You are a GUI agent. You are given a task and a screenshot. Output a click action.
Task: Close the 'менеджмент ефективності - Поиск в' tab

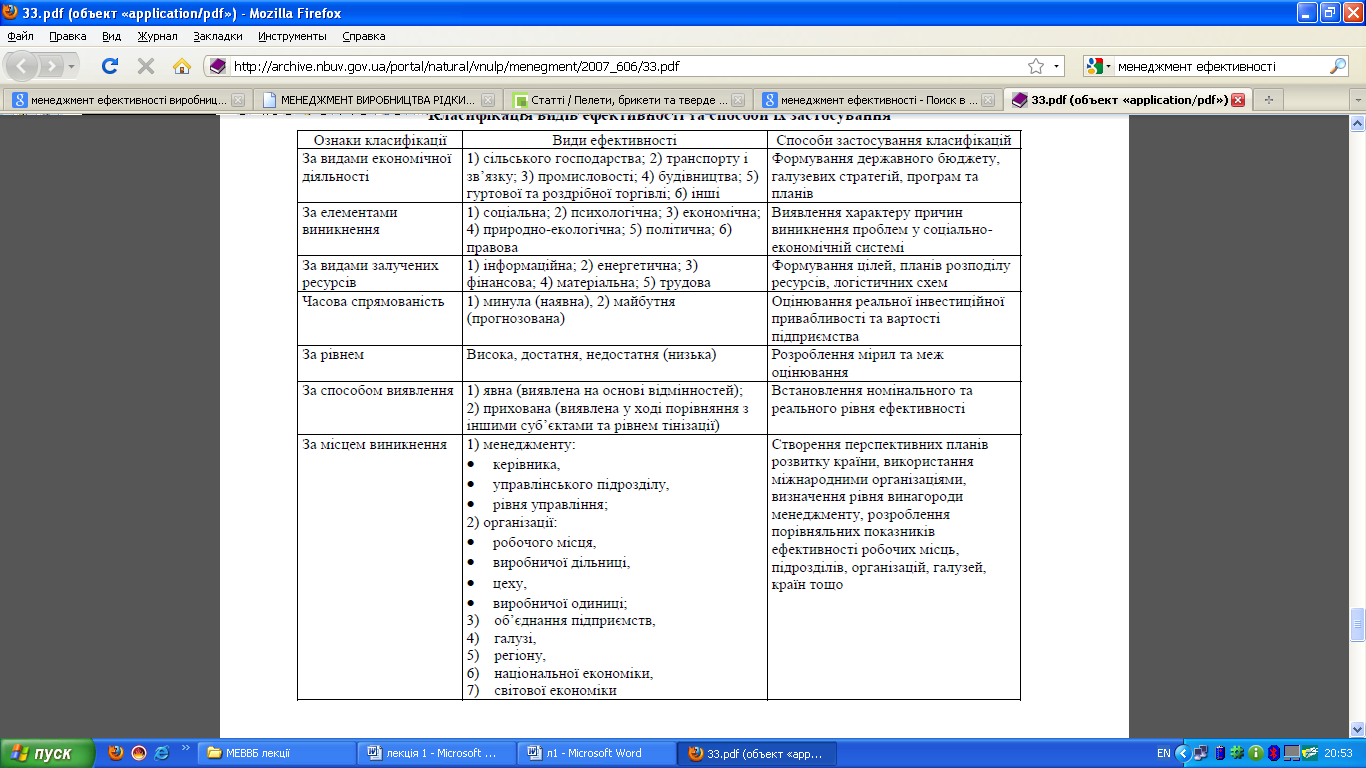(x=987, y=100)
